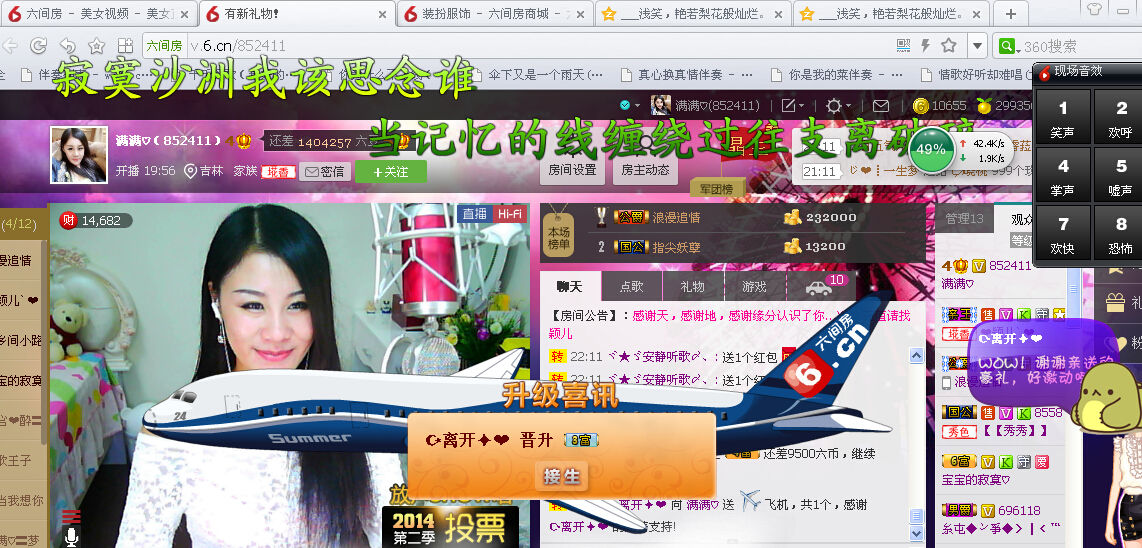Switch to the 聊天 chat tab
The width and height of the screenshot is (1142, 548).
571,286
